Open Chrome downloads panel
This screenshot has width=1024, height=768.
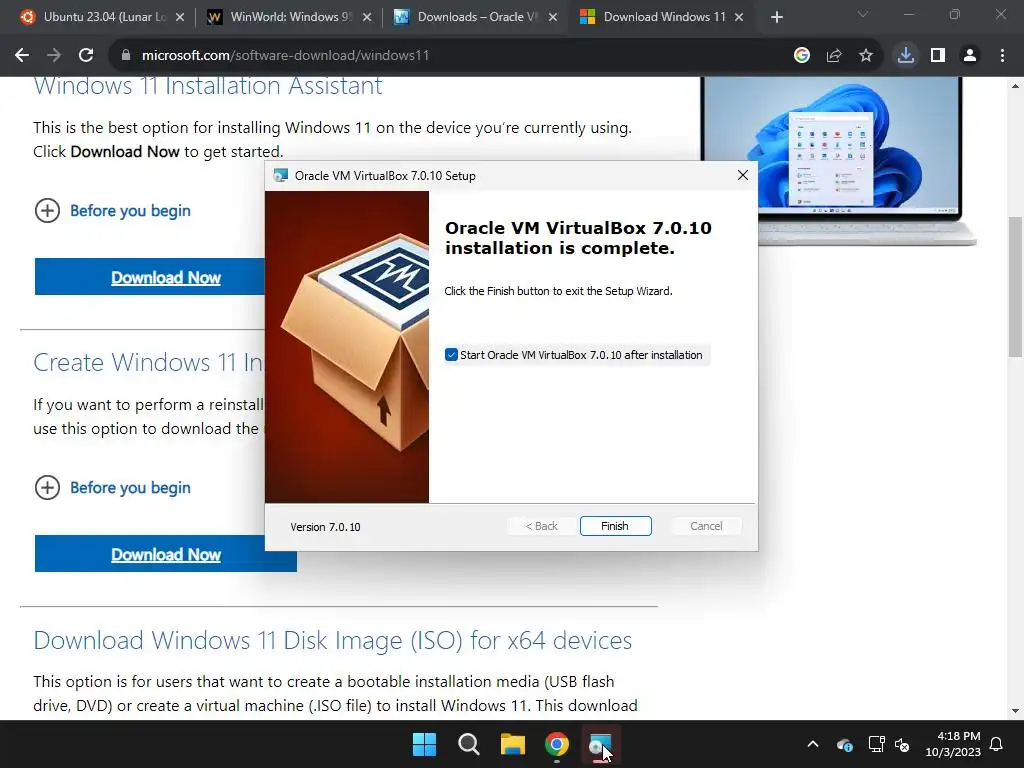(x=906, y=55)
